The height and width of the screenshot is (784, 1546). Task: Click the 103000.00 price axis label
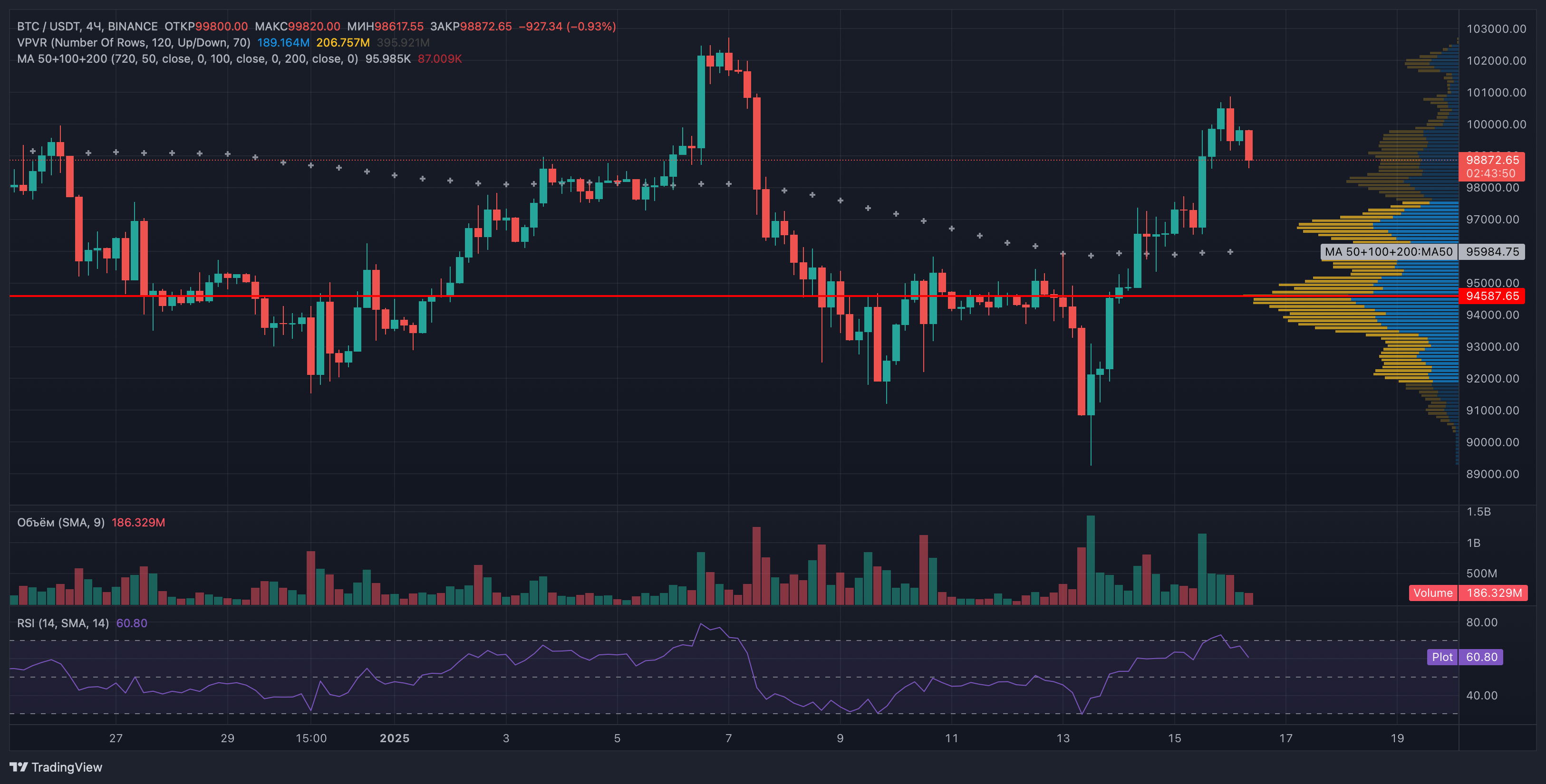point(1496,29)
